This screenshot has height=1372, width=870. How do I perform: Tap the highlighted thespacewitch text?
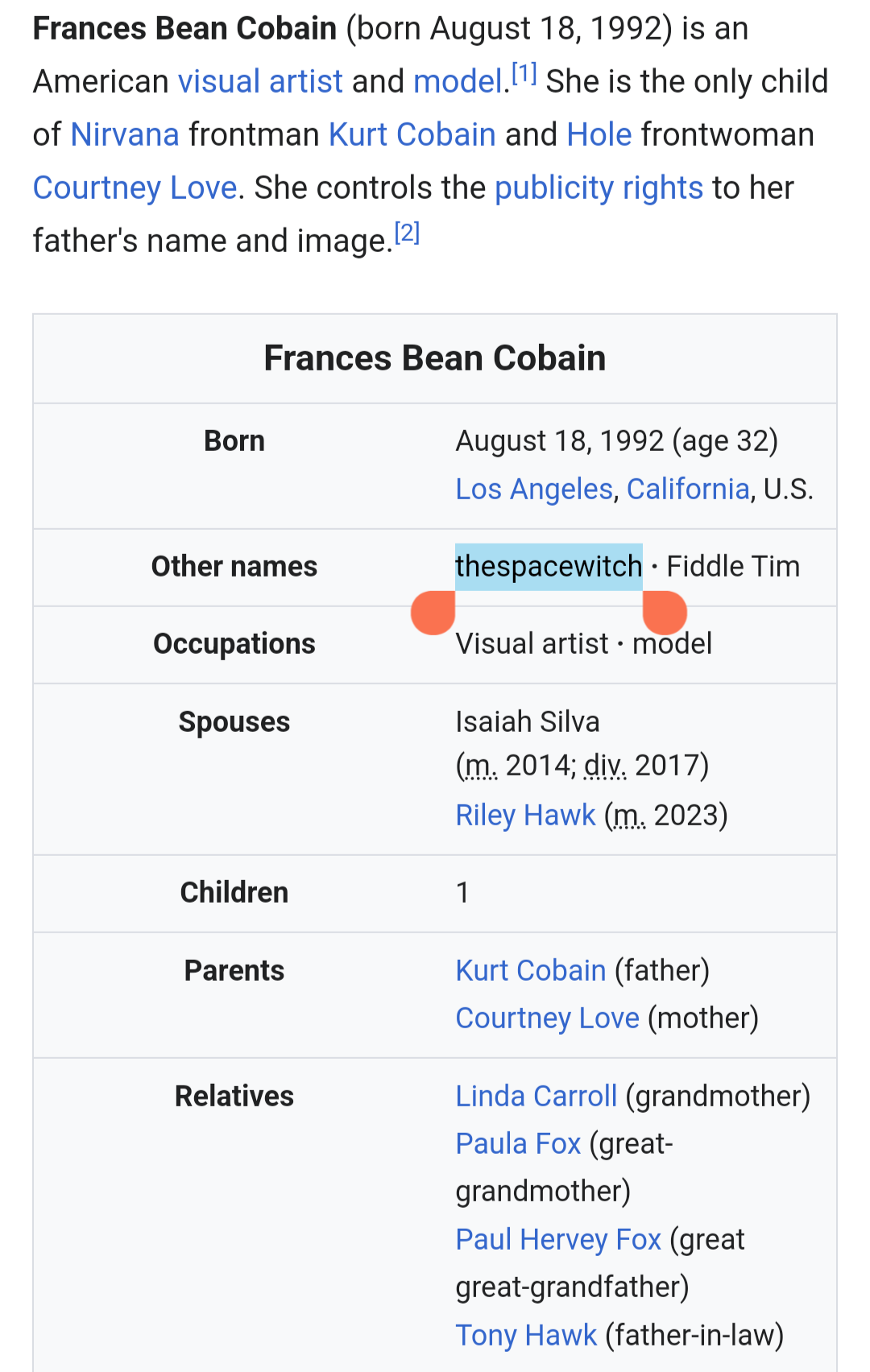click(549, 566)
